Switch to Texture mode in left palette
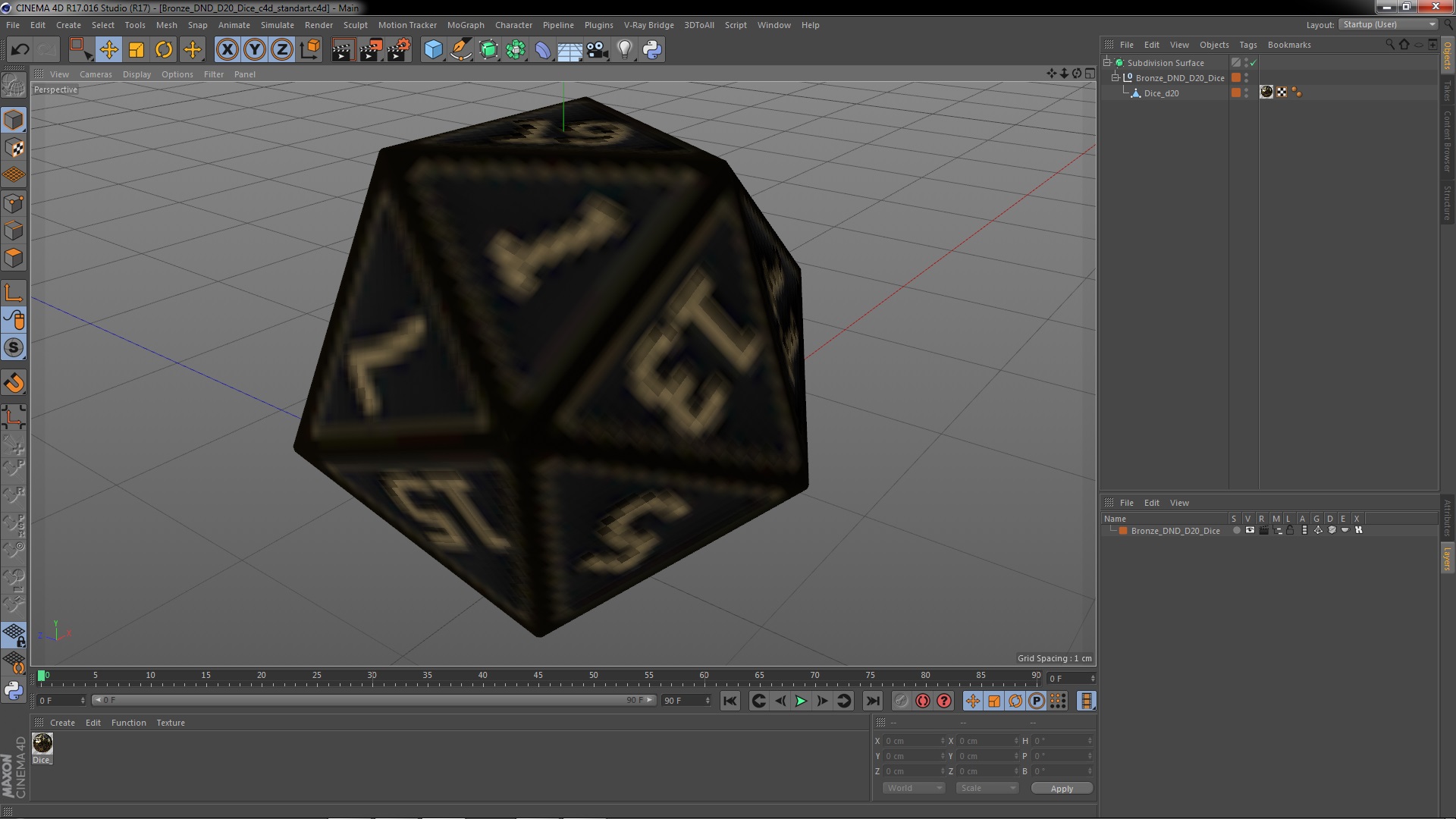Viewport: 1456px width, 819px height. pyautogui.click(x=14, y=148)
